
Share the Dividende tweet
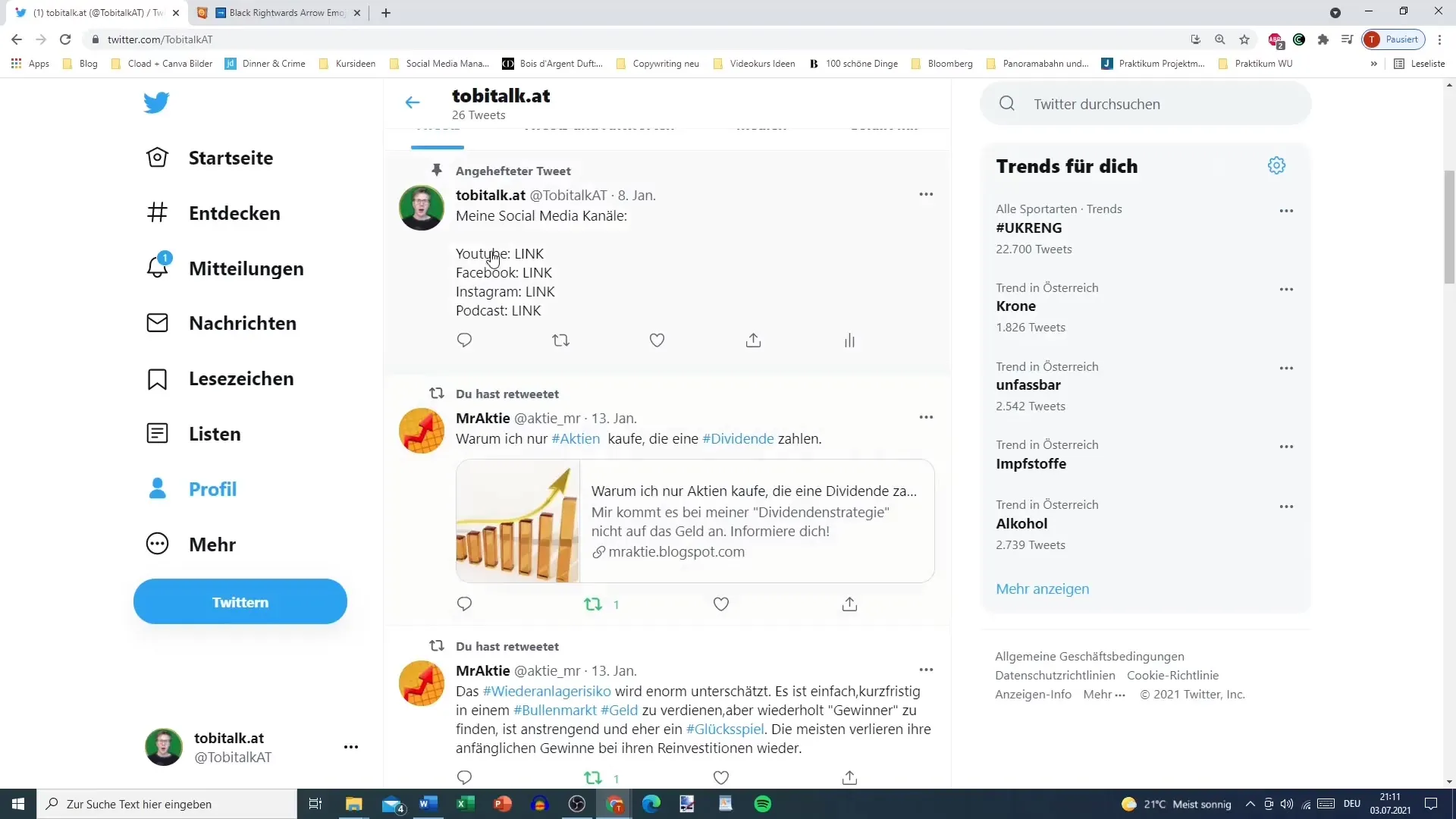tap(849, 604)
